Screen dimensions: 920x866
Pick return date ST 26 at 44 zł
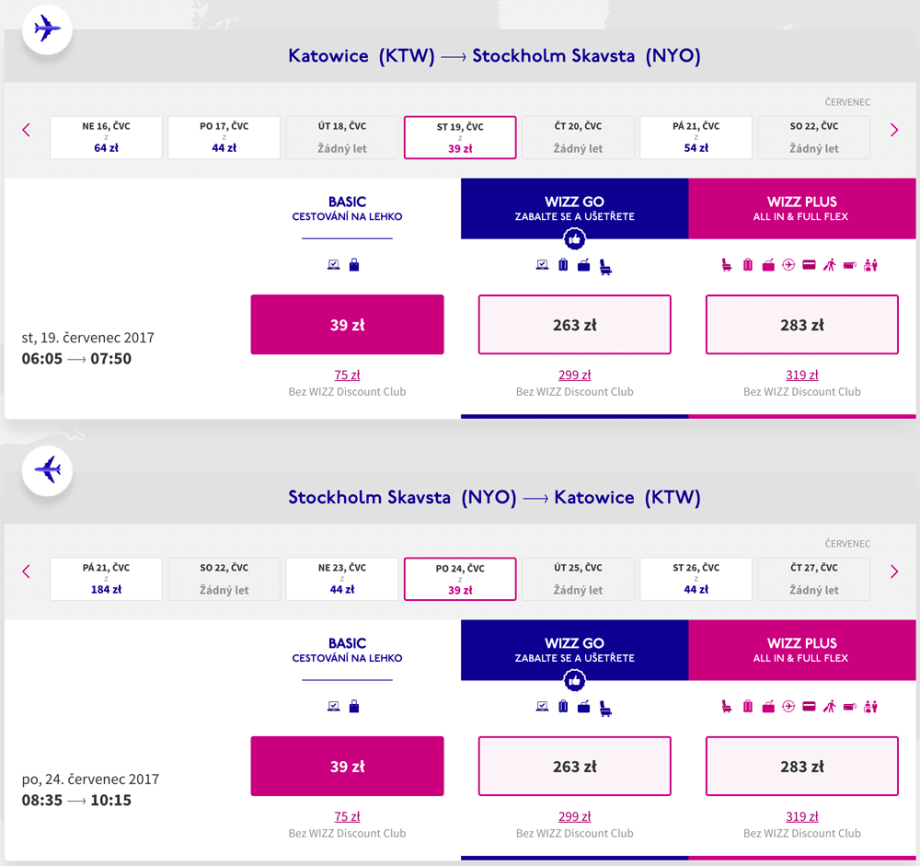(x=696, y=579)
